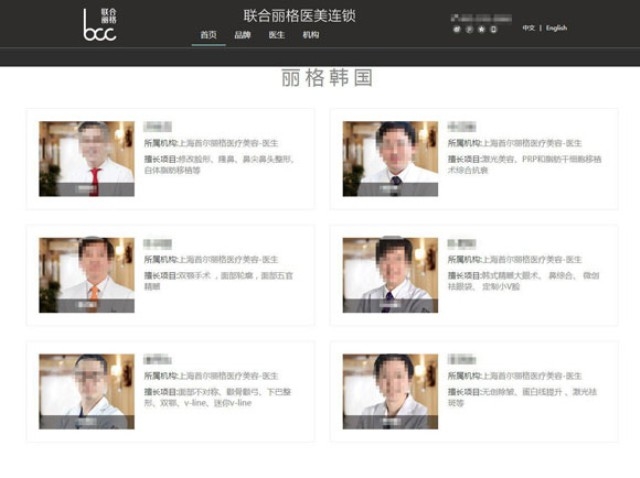
Task: Open the 医生 menu item
Action: tap(277, 35)
